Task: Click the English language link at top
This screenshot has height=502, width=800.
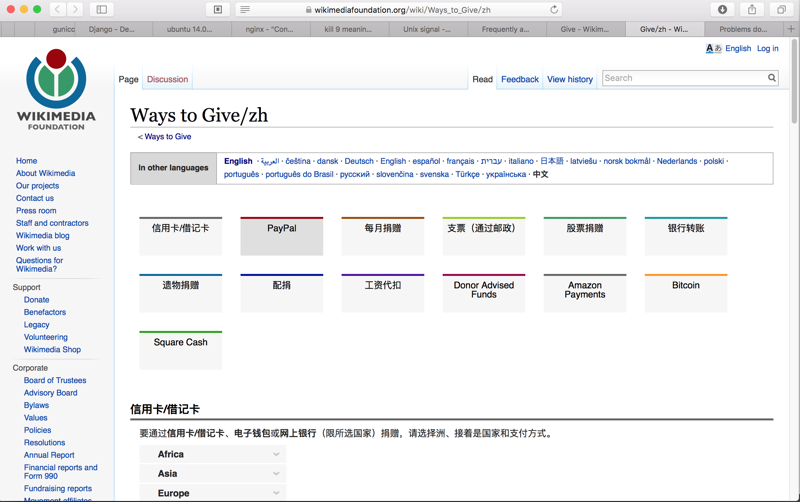Action: [738, 48]
